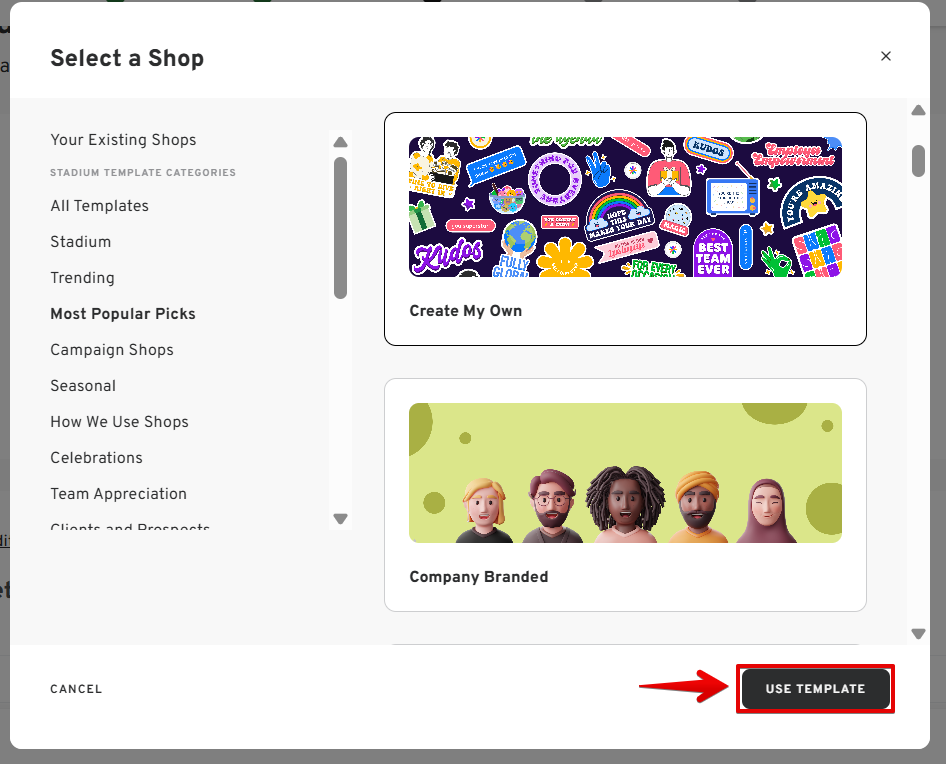Select Team Appreciation category

pyautogui.click(x=118, y=494)
